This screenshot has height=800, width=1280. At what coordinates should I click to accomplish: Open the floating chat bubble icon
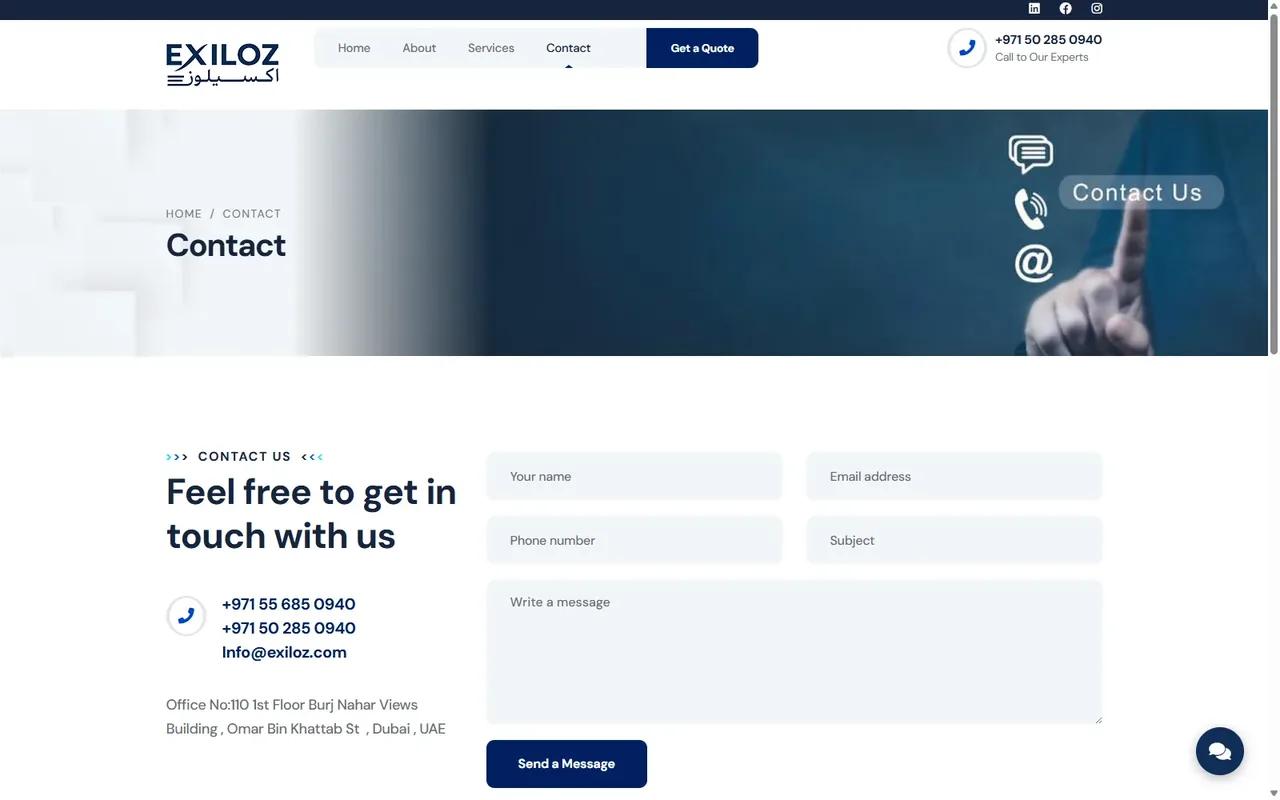tap(1220, 751)
